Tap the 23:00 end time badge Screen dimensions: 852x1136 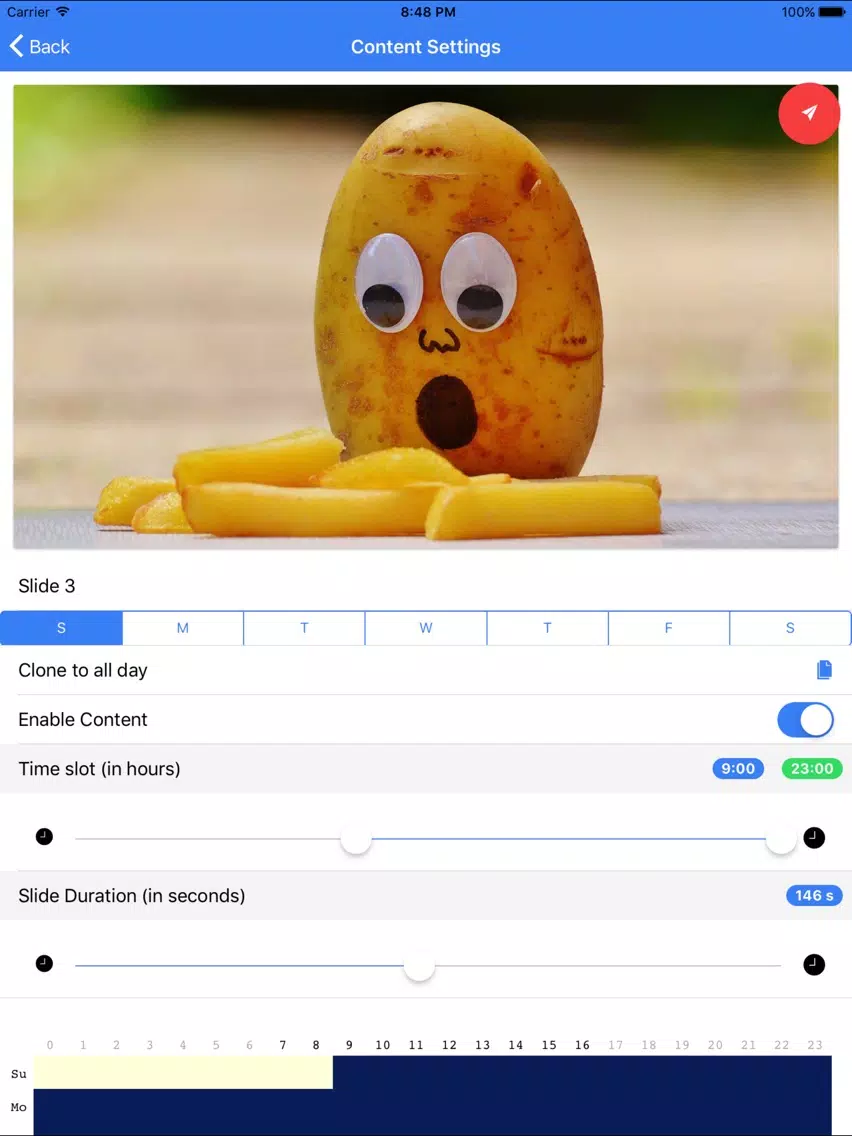pyautogui.click(x=811, y=769)
